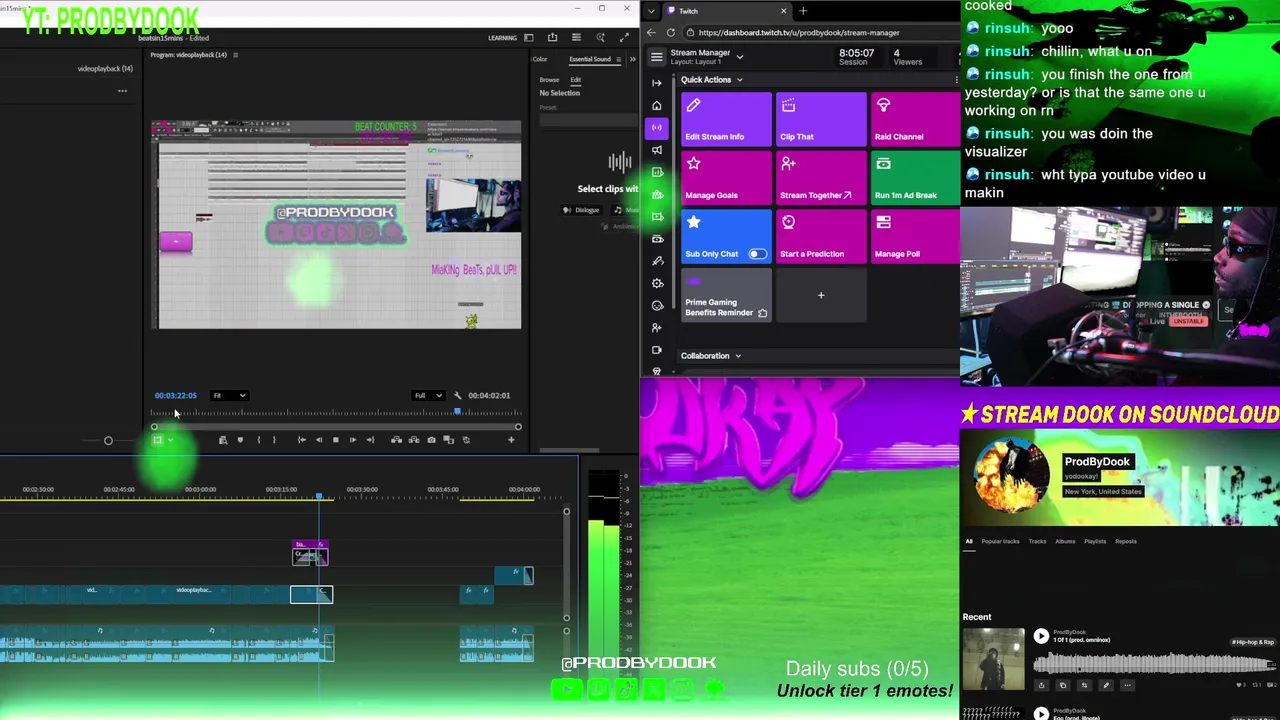Open the Fit zoom level dropdown

[229, 395]
